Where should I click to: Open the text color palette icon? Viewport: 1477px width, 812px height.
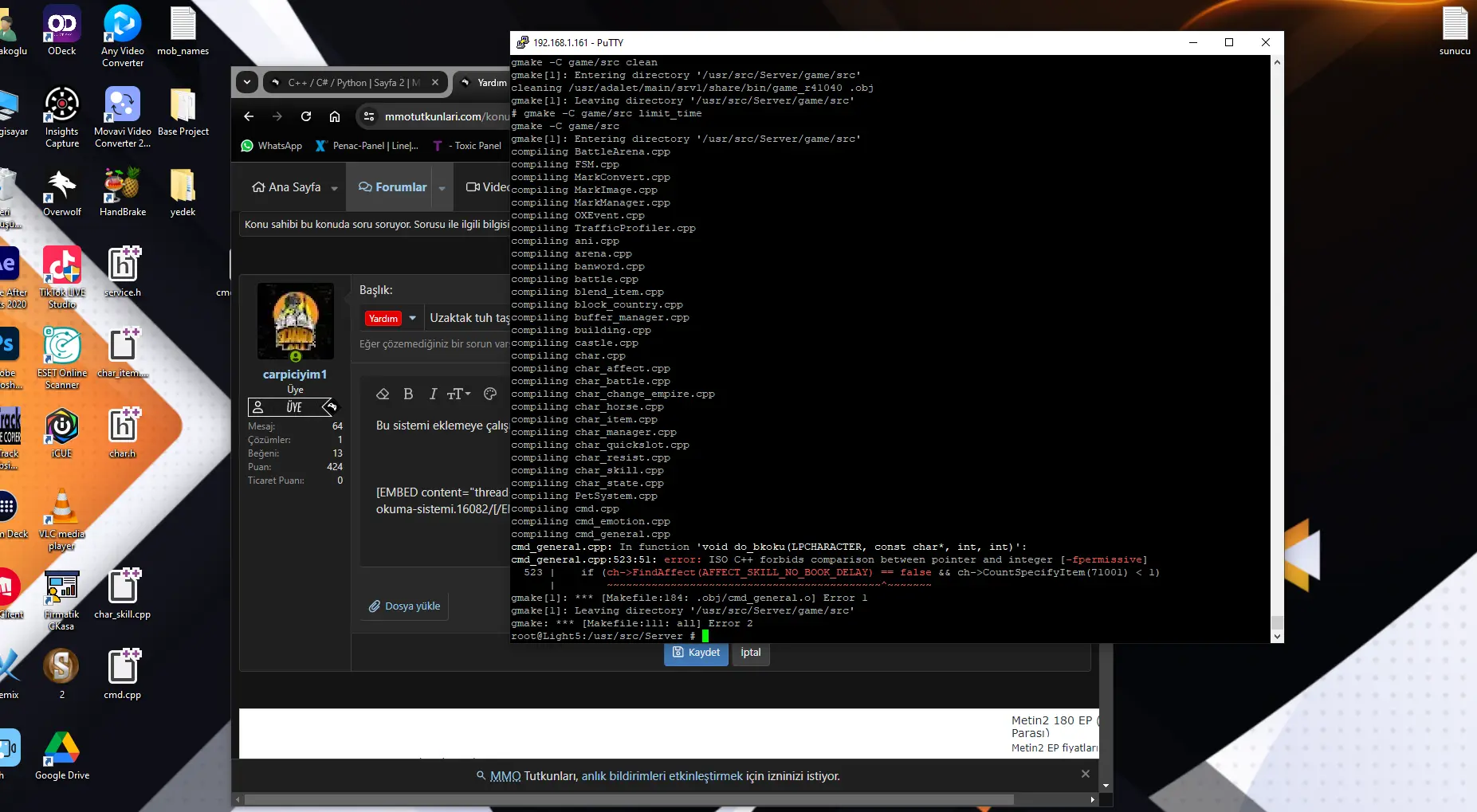490,394
